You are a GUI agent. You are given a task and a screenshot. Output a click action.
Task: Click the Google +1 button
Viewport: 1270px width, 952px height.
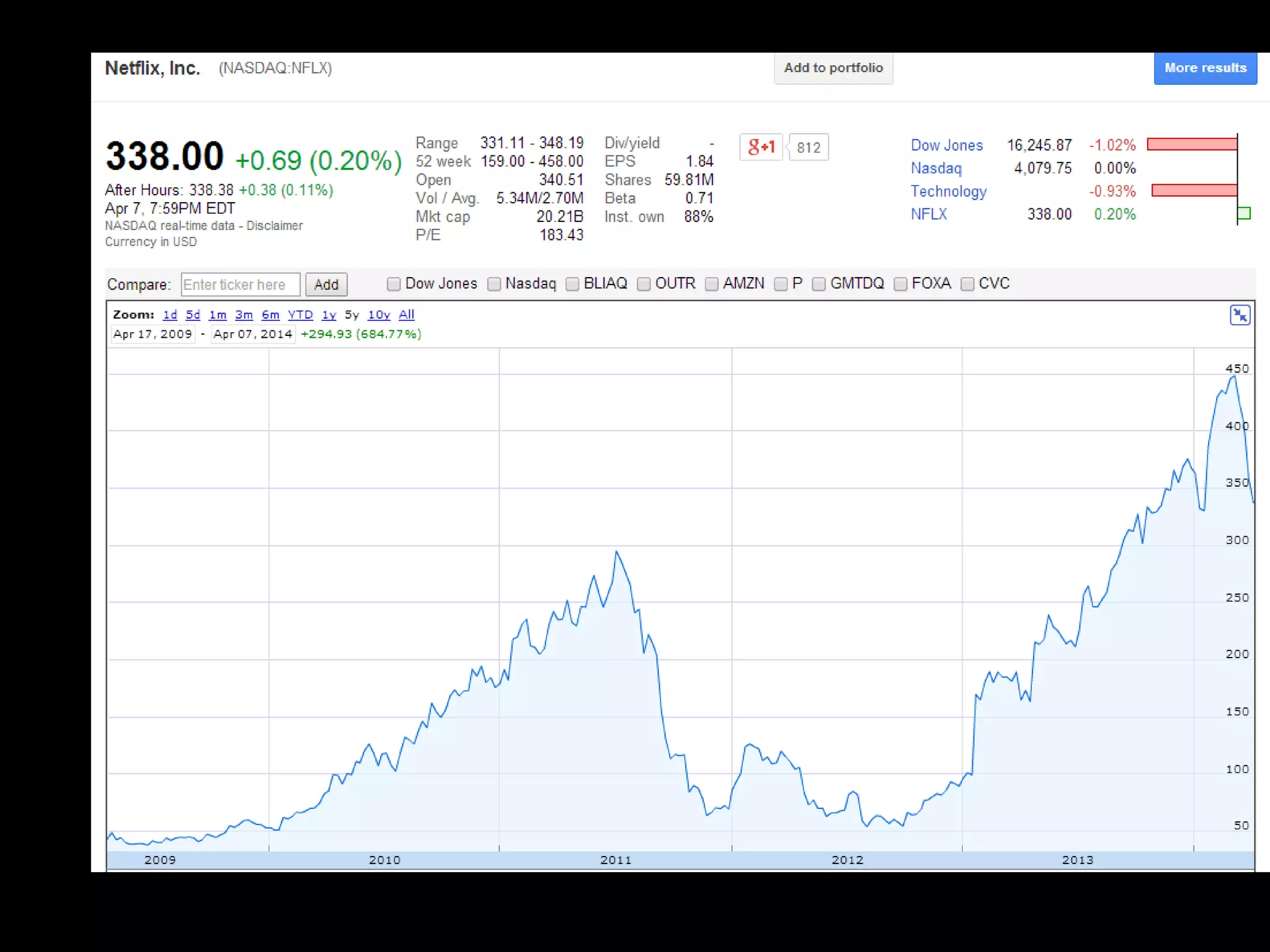pyautogui.click(x=761, y=147)
